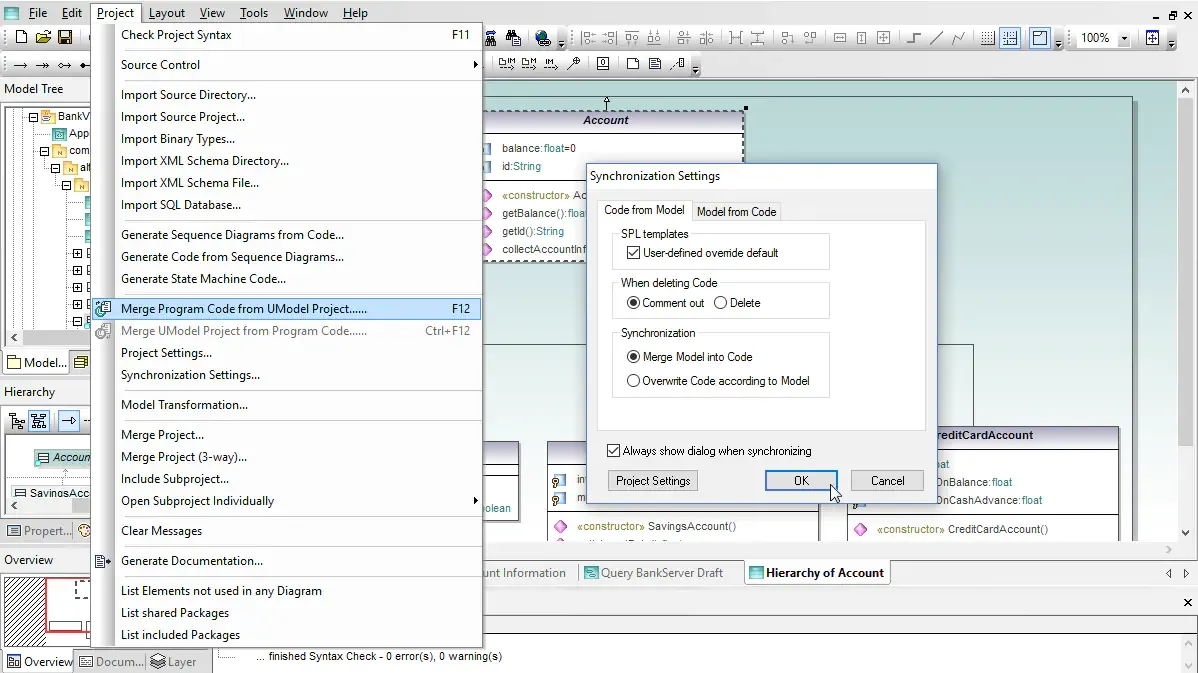
Task: Click the Merge Program Code menu icon
Action: coord(103,309)
